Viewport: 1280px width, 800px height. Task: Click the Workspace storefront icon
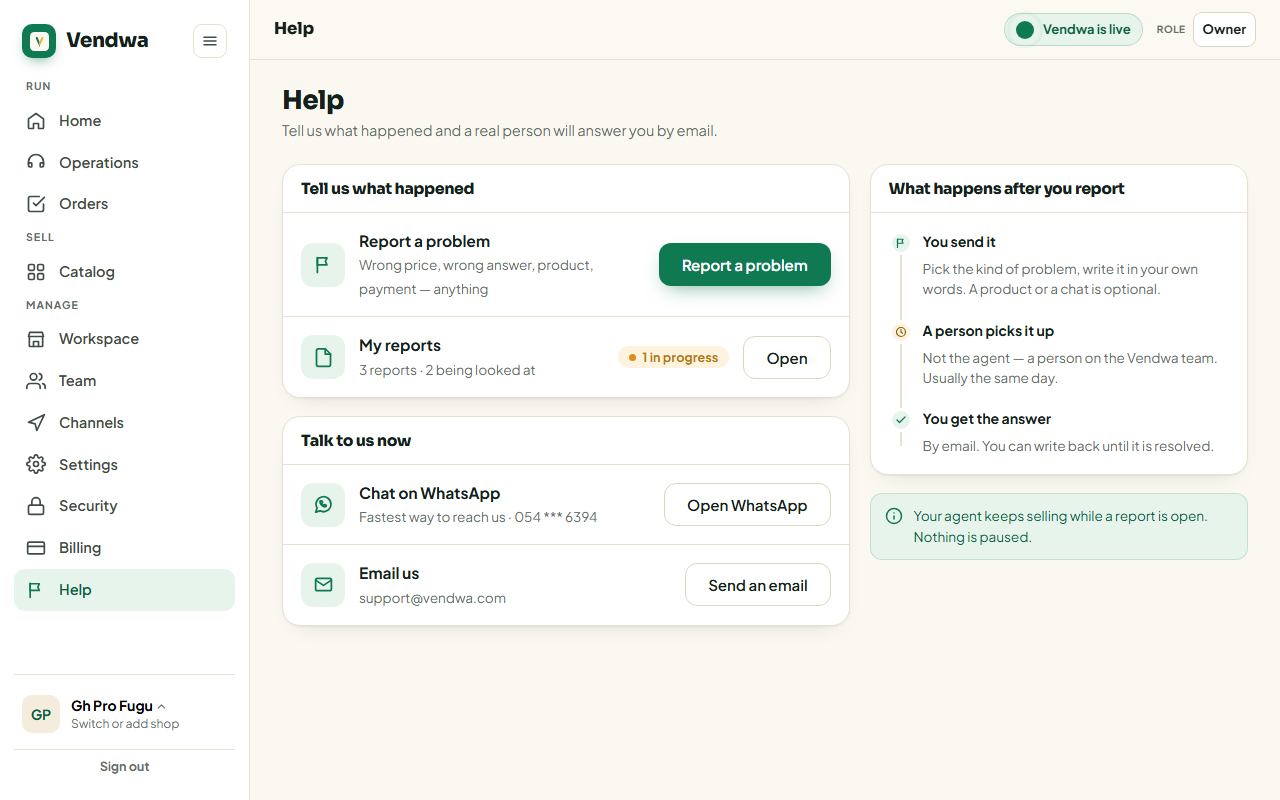point(36,339)
